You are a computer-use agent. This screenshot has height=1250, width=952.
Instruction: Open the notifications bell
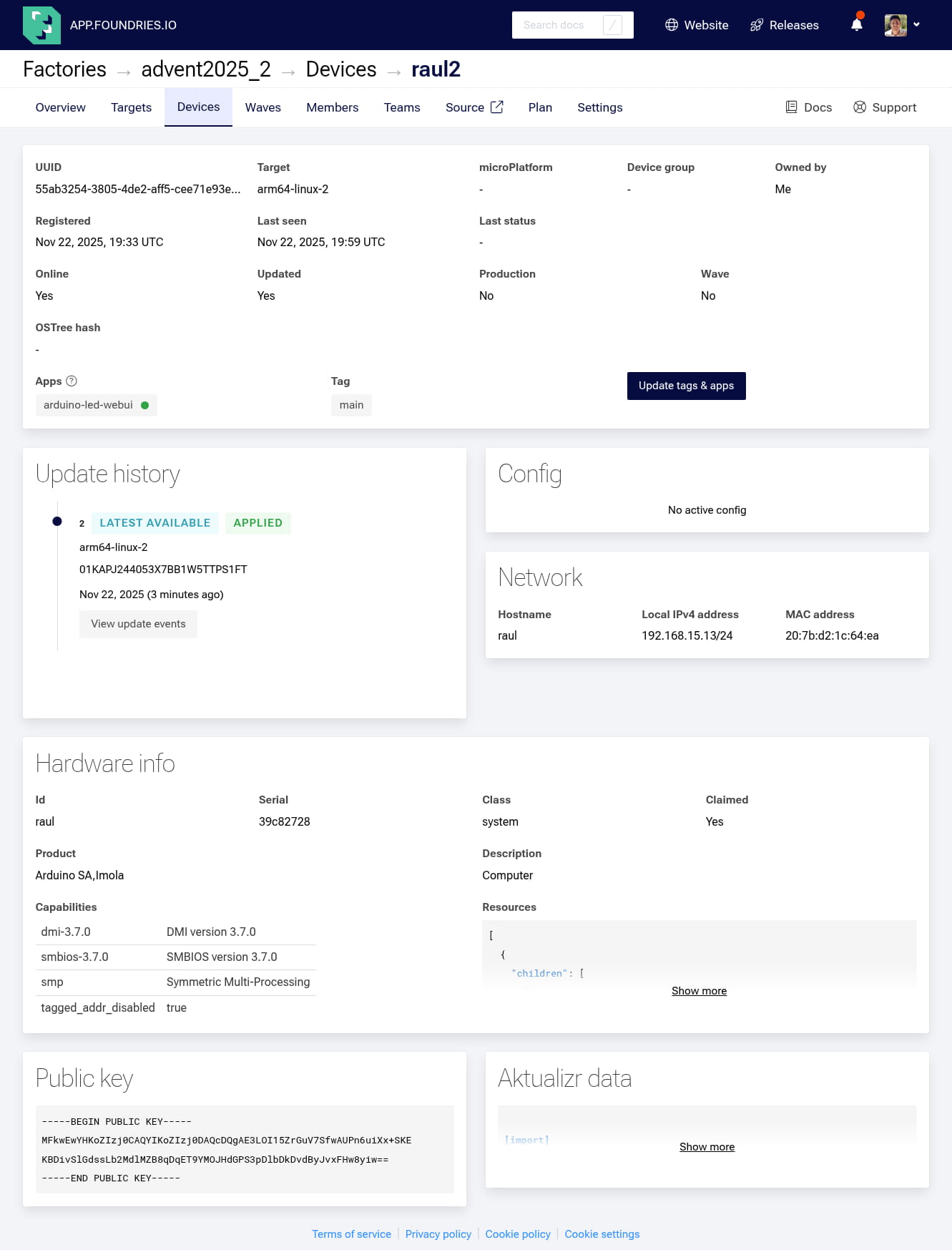click(x=856, y=25)
